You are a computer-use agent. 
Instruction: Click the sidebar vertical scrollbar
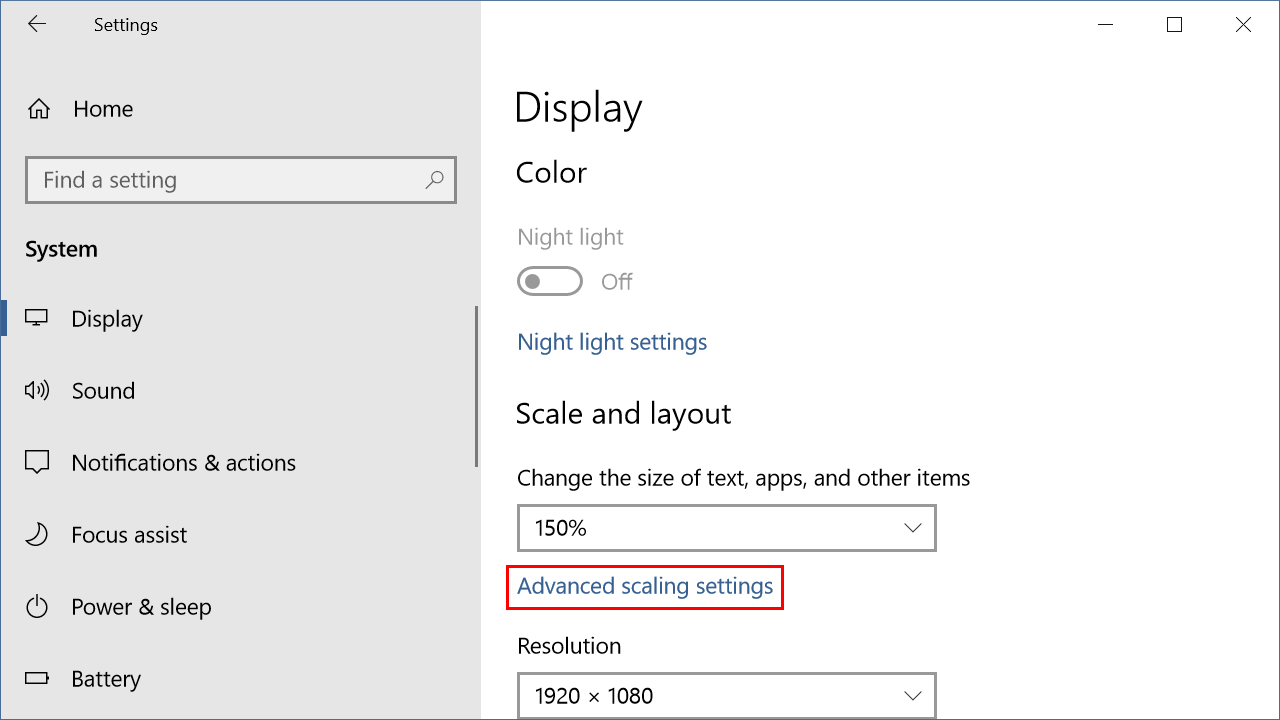[477, 386]
